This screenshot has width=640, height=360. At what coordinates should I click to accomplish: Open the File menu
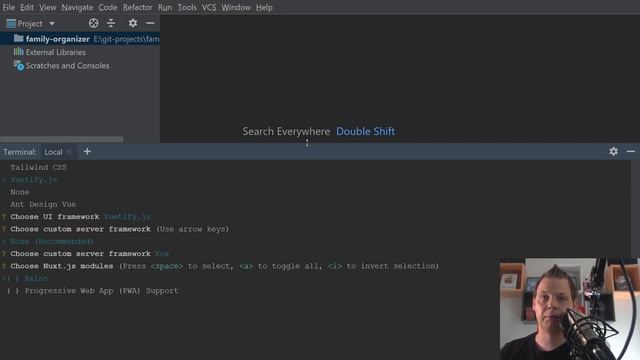pos(9,7)
